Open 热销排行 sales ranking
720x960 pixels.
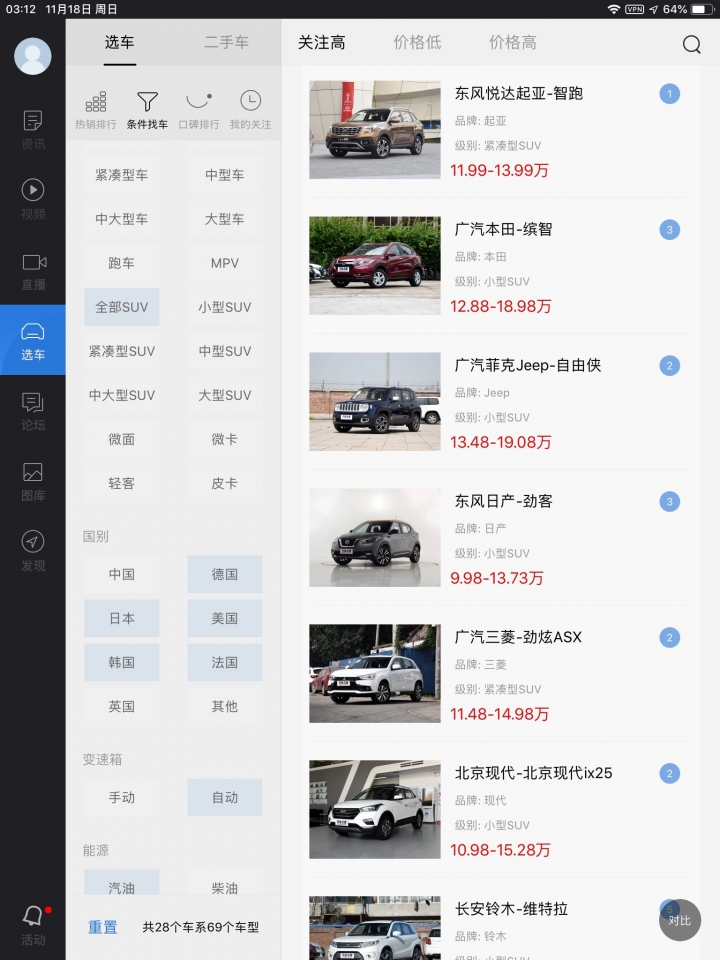pos(96,110)
